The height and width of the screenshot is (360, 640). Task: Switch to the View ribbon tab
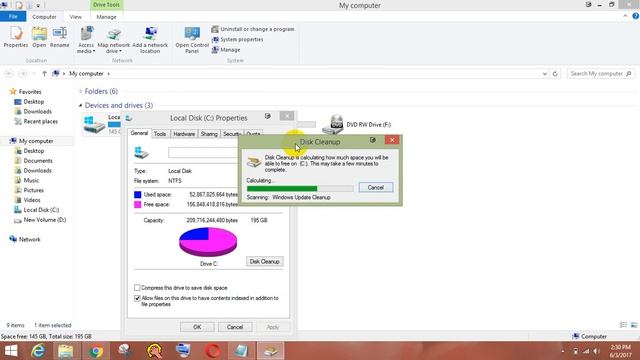click(x=76, y=17)
